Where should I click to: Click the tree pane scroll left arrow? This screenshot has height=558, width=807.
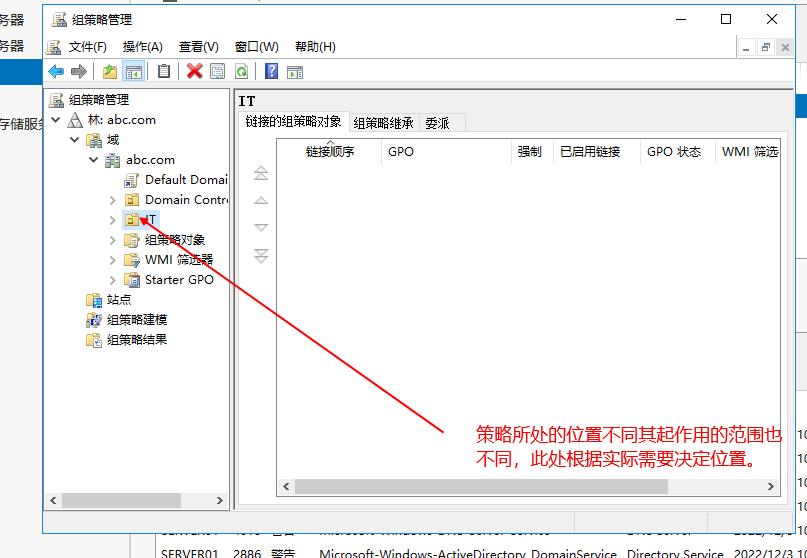(x=53, y=500)
